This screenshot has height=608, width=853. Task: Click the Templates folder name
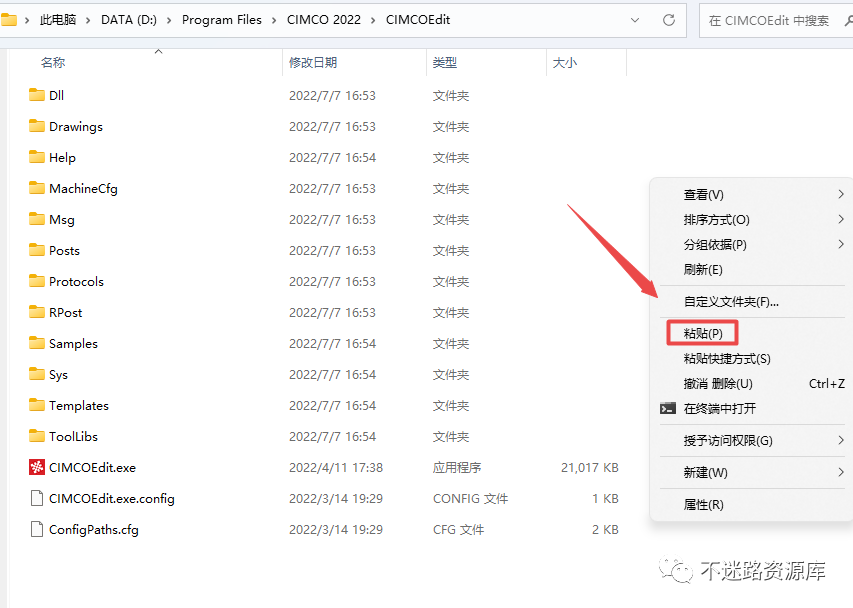click(x=79, y=406)
